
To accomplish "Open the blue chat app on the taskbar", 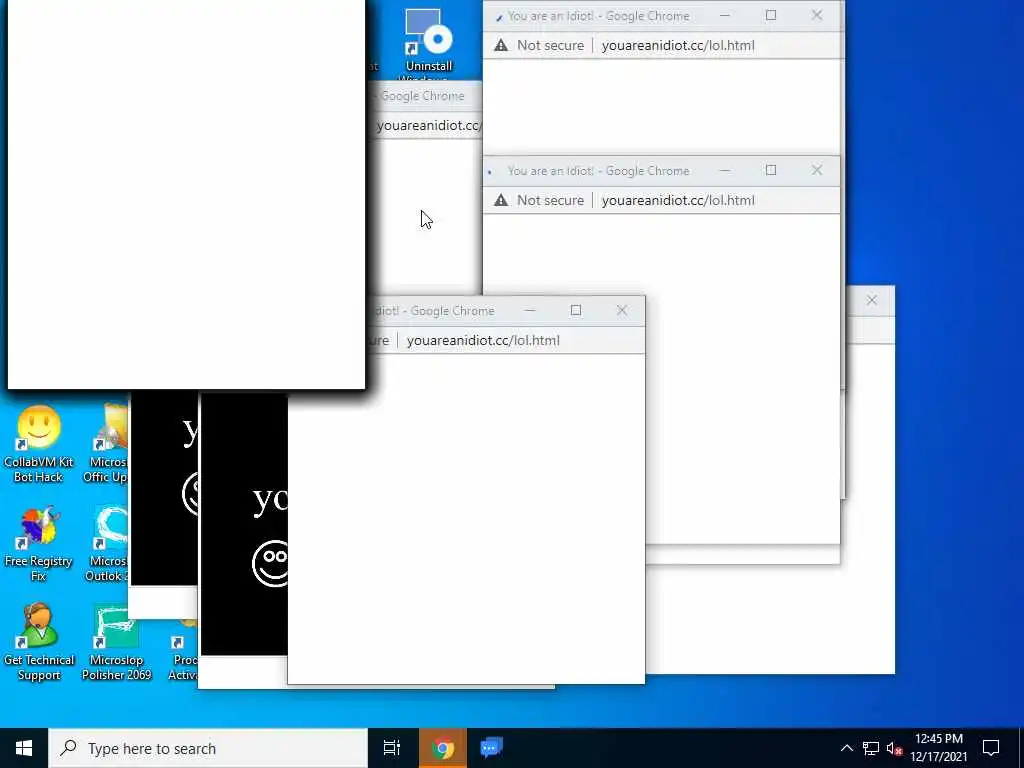I will coord(491,748).
